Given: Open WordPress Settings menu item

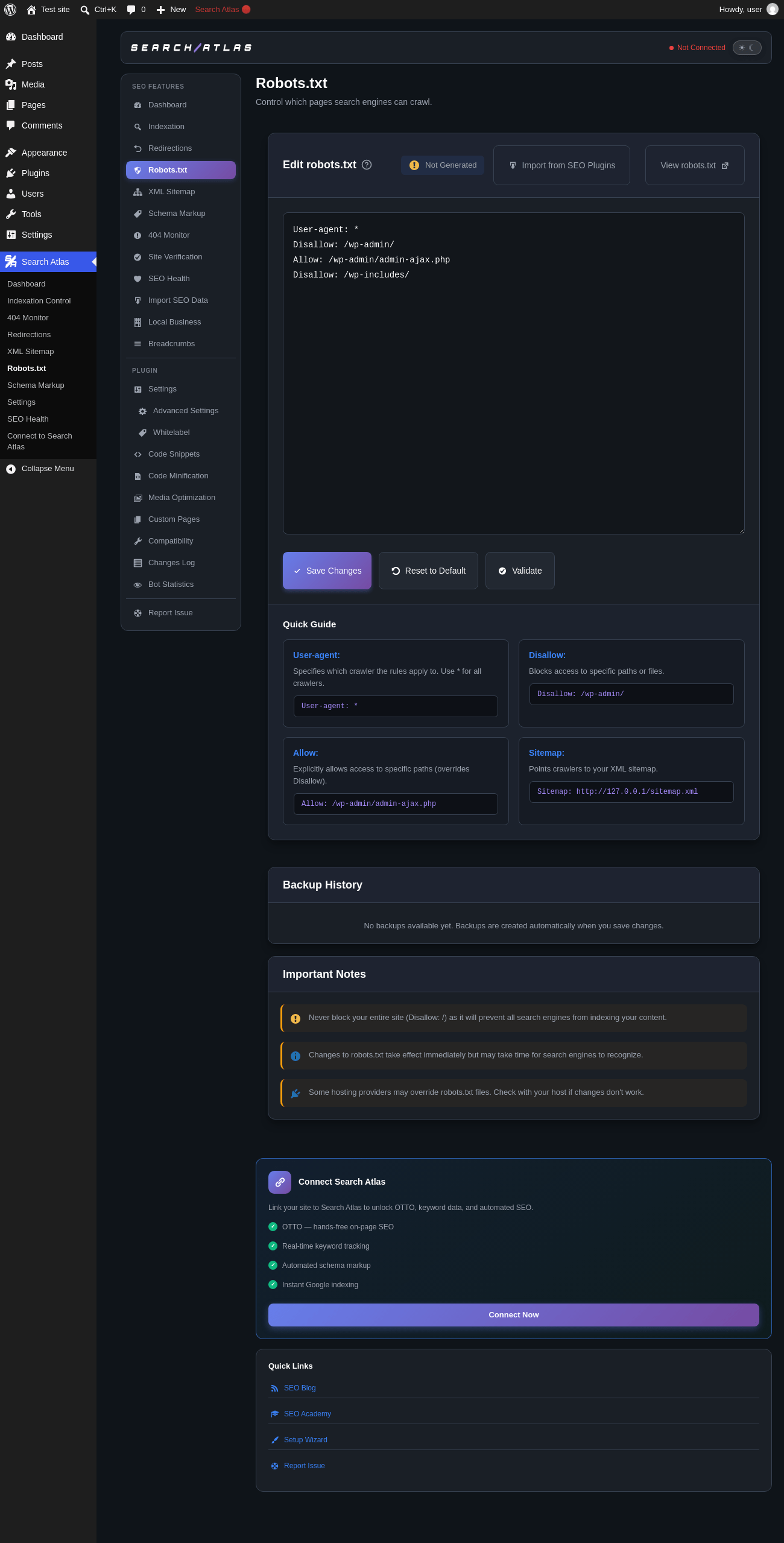Looking at the screenshot, I should click(48, 235).
